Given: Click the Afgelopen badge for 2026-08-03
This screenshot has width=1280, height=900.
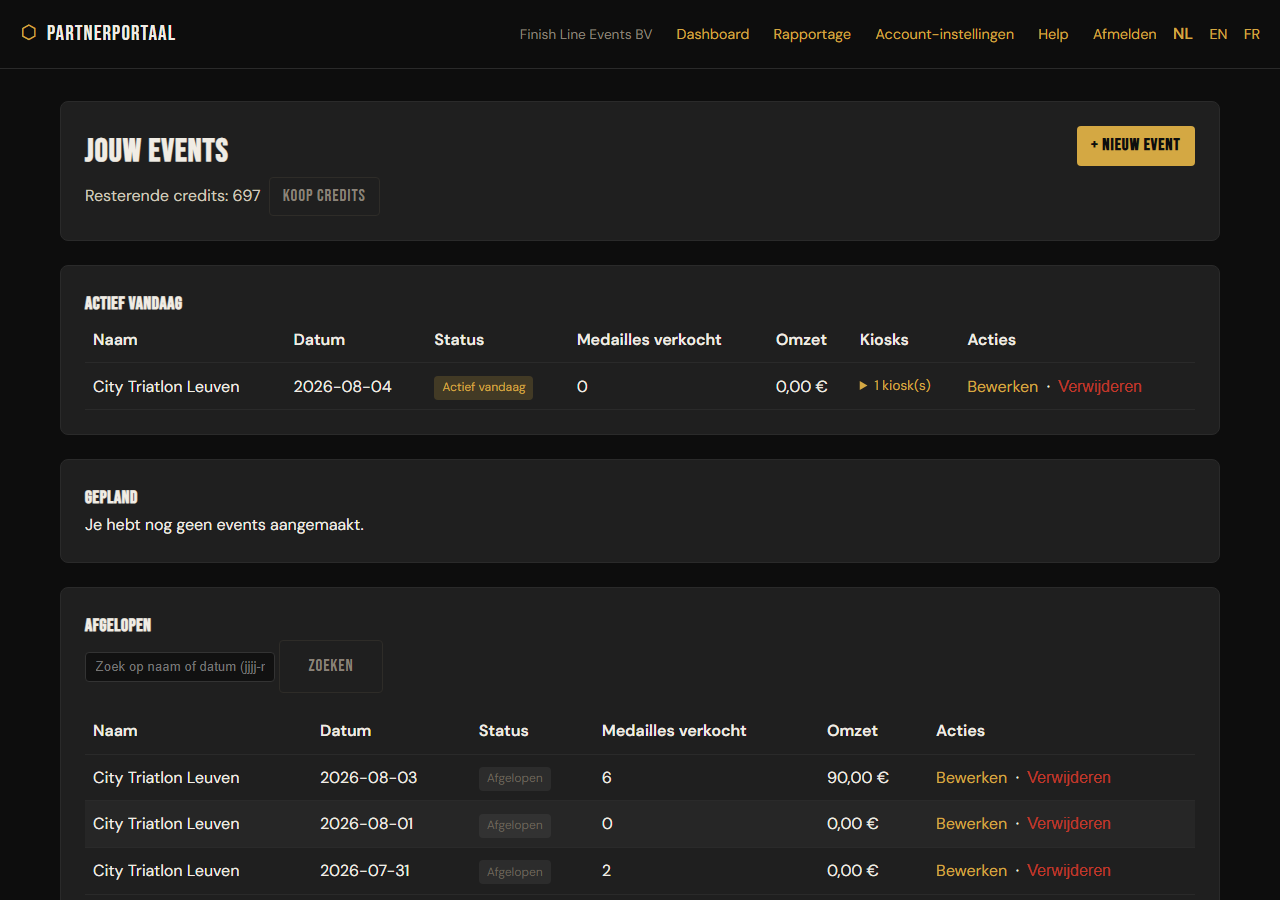Looking at the screenshot, I should click(x=515, y=779).
